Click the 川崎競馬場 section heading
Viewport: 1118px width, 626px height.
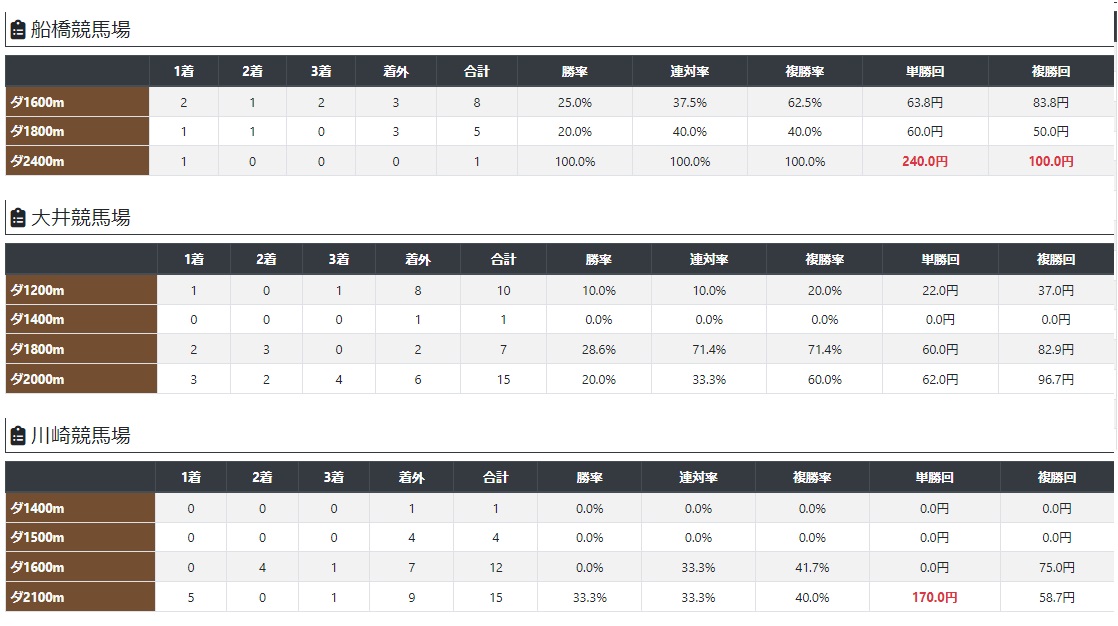point(81,436)
